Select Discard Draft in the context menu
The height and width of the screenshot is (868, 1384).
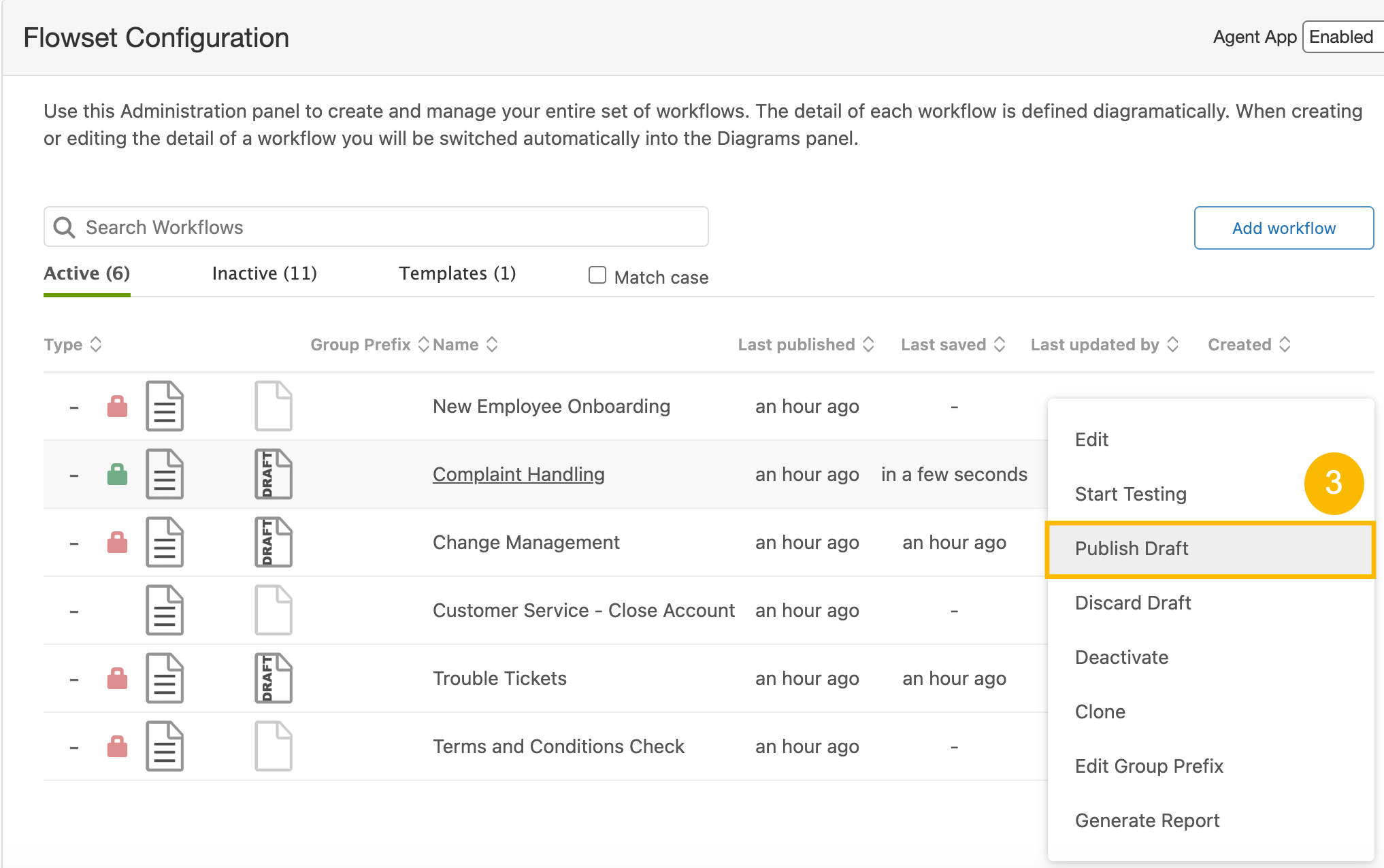point(1210,603)
